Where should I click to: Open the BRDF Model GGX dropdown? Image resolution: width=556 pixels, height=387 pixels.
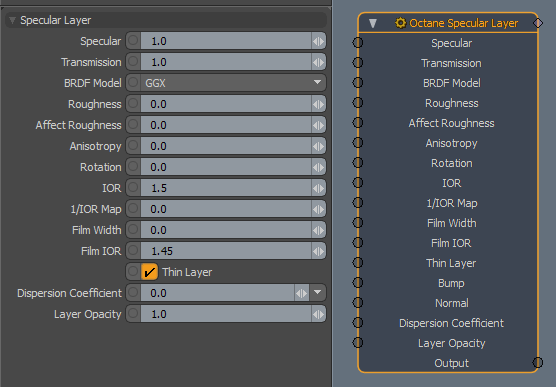(233, 83)
